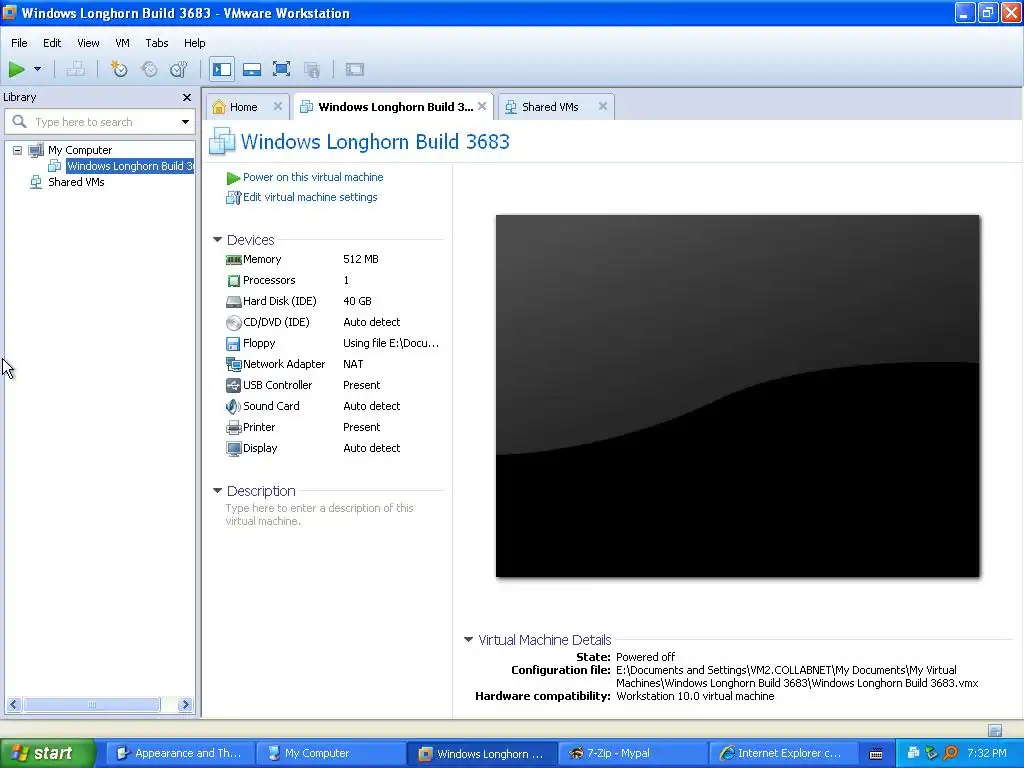Open the Tabs menu
The image size is (1024, 768).
click(157, 43)
